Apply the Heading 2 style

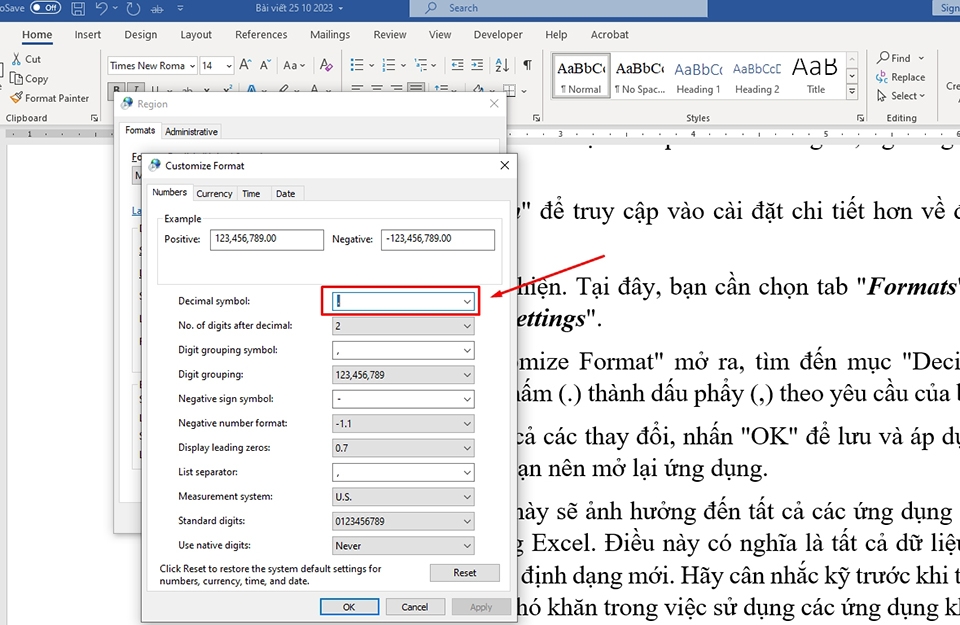[x=757, y=76]
